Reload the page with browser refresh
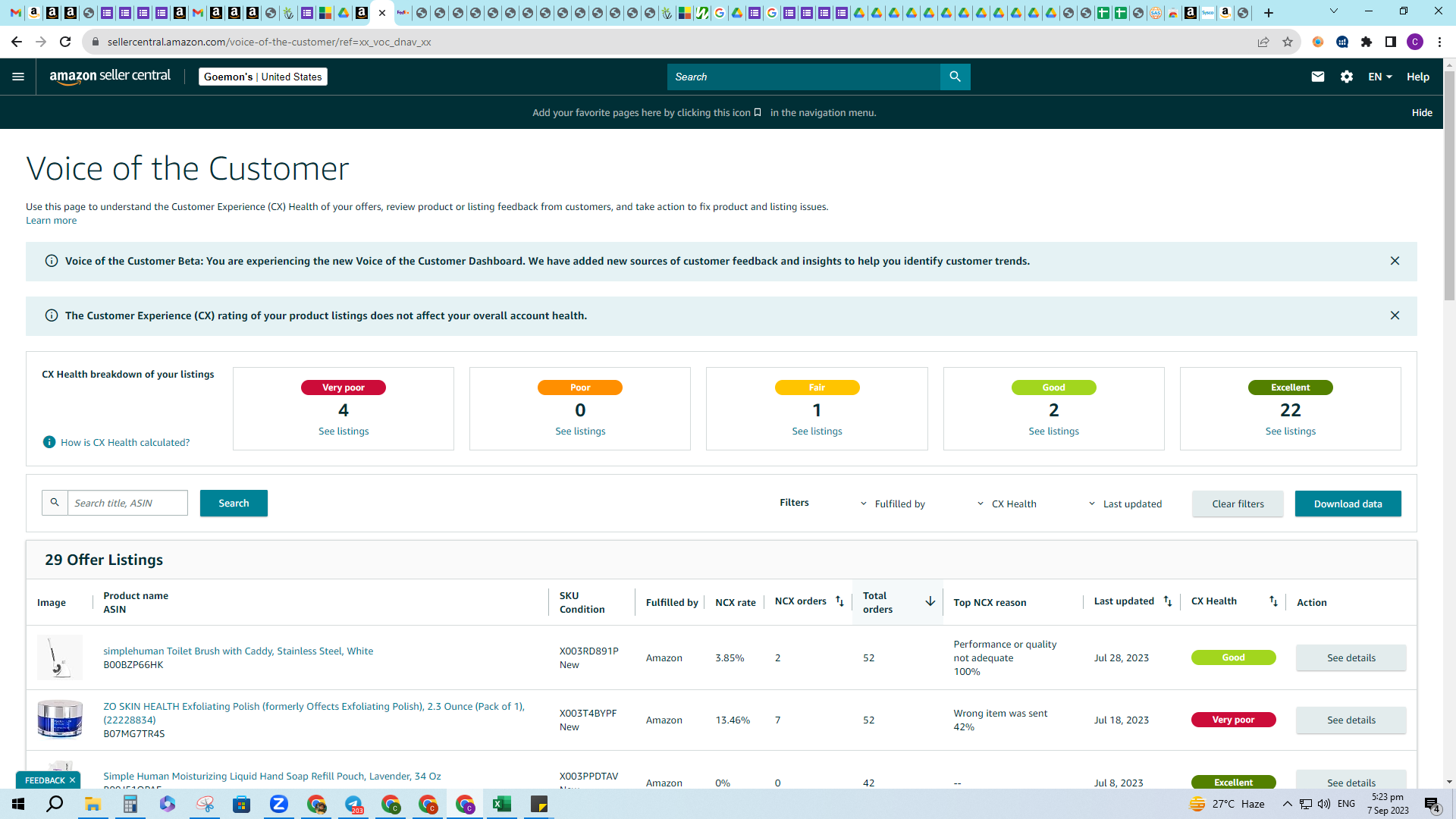This screenshot has width=1456, height=819. coord(65,42)
